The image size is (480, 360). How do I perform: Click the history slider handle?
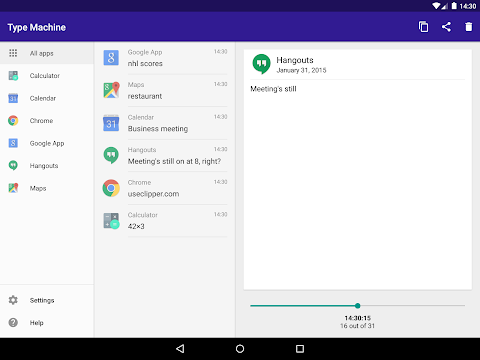click(358, 305)
